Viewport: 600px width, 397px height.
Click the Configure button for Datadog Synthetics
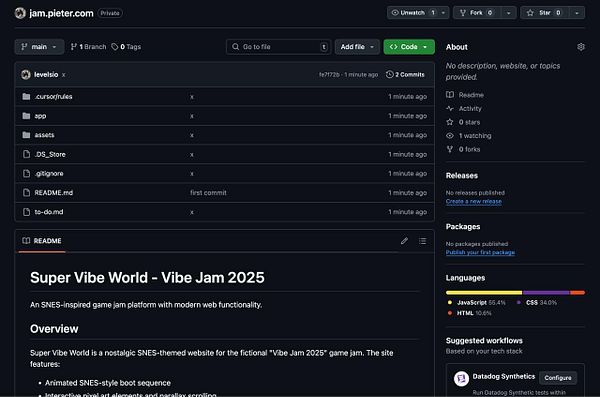558,378
